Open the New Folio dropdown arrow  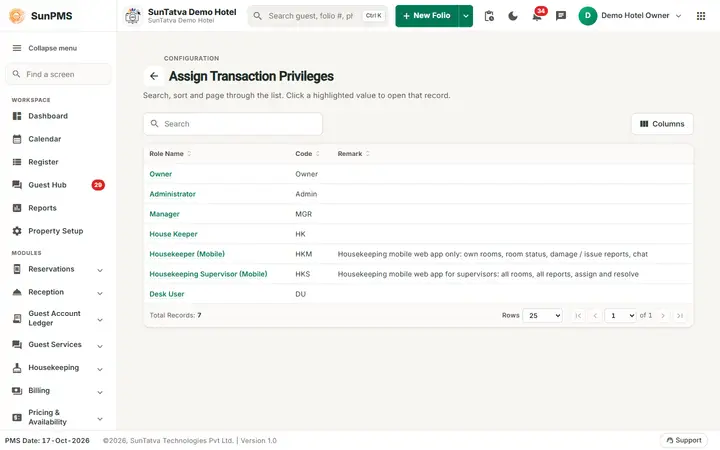[466, 16]
